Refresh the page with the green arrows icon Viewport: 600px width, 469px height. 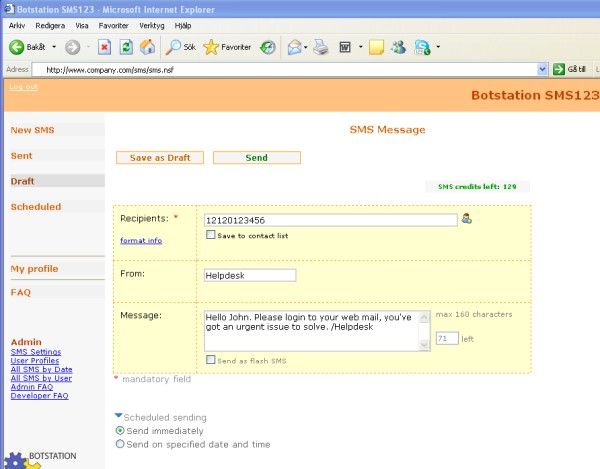tap(126, 47)
